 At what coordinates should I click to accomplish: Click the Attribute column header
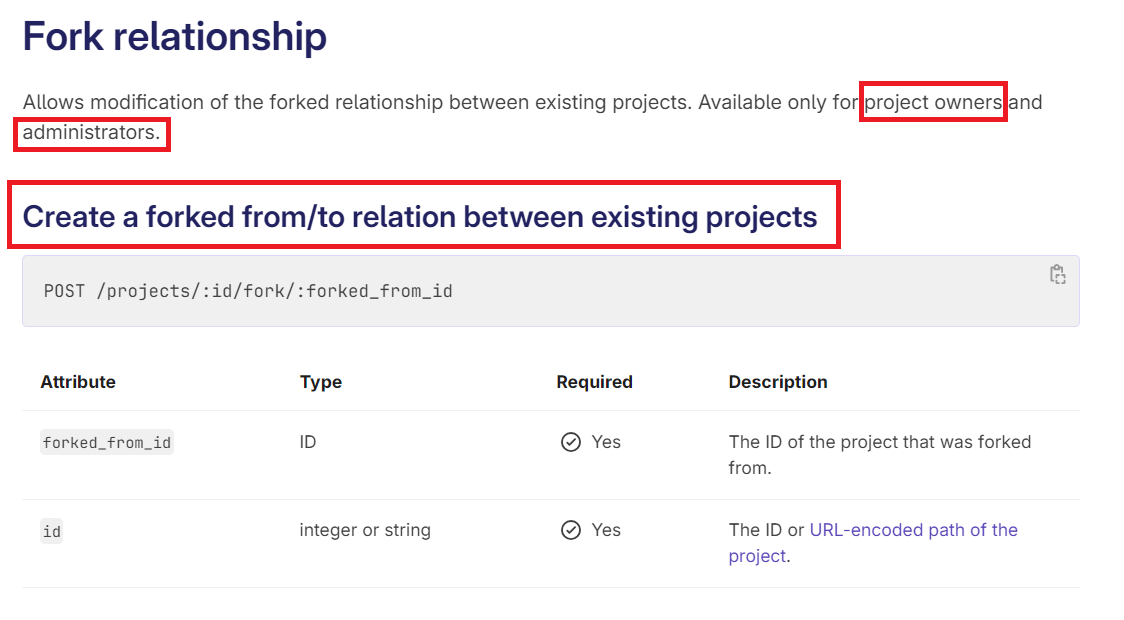pos(78,382)
